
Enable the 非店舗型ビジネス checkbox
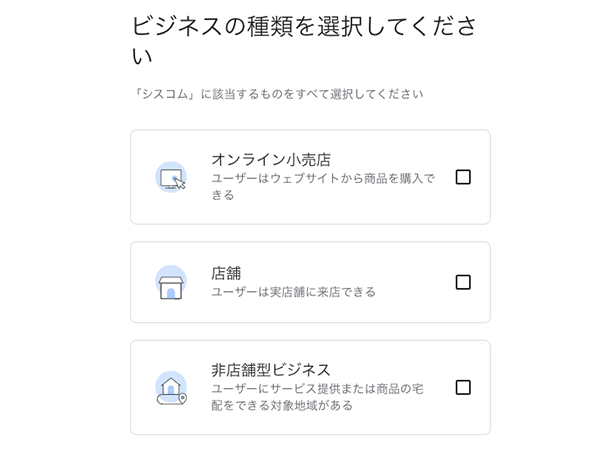[463, 387]
